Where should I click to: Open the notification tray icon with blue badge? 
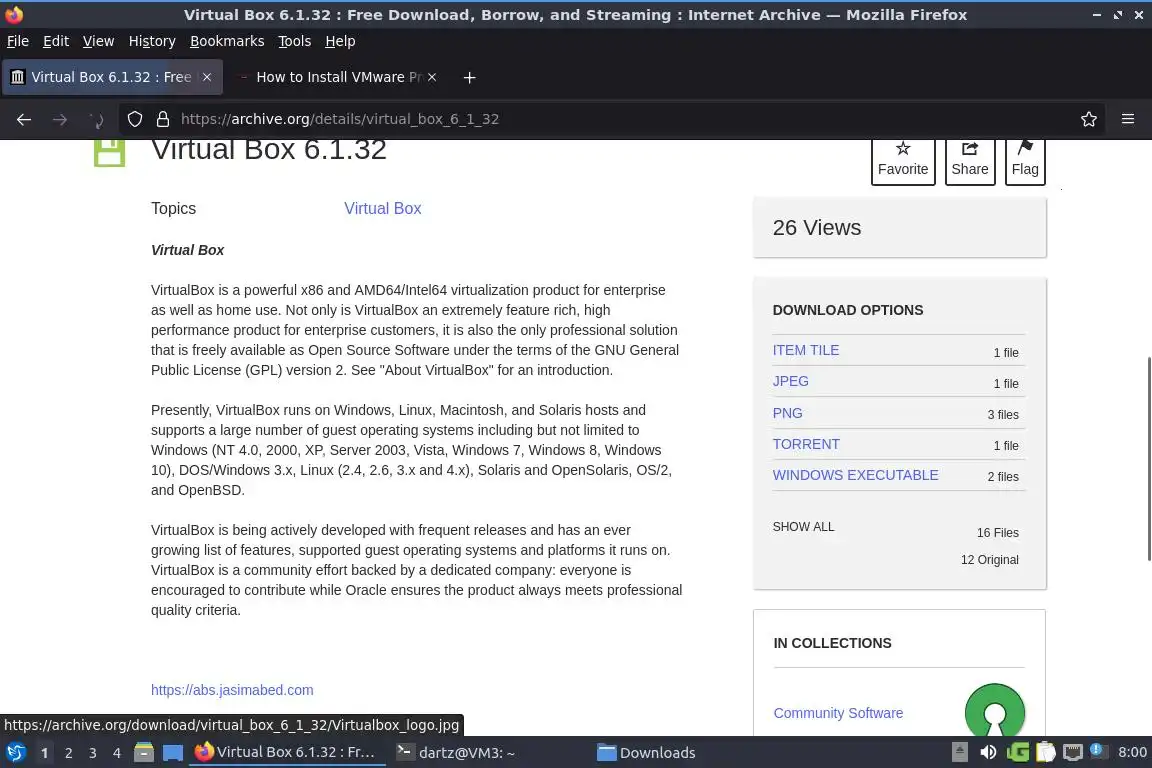[1098, 751]
